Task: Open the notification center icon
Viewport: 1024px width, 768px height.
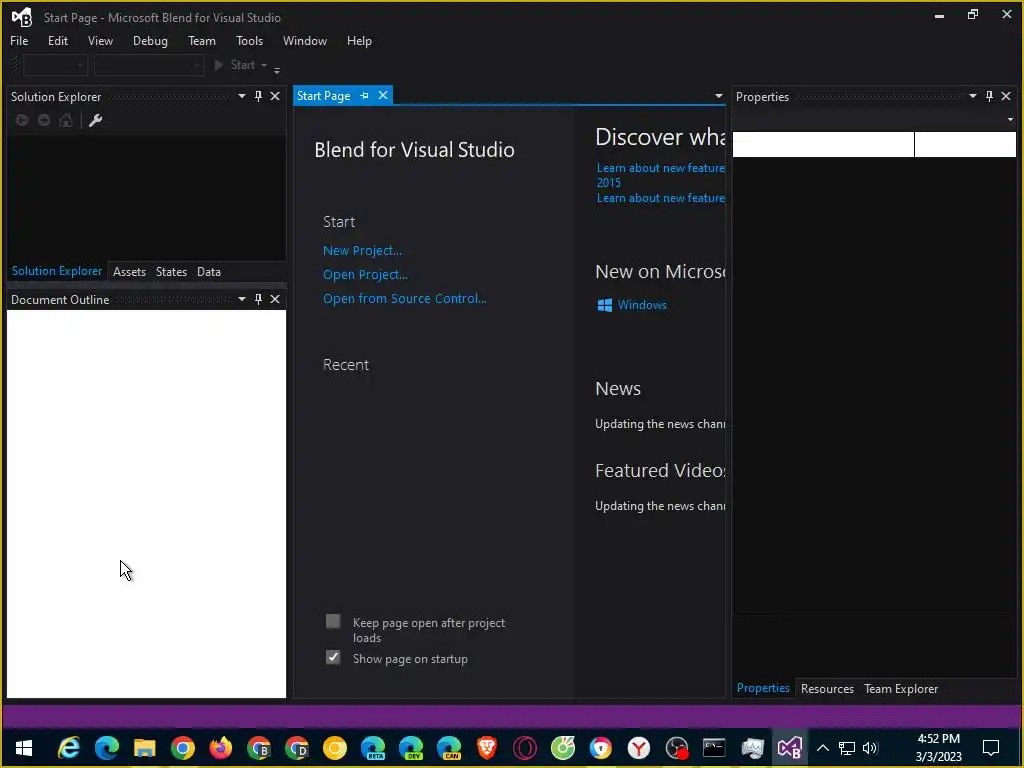Action: [991, 748]
